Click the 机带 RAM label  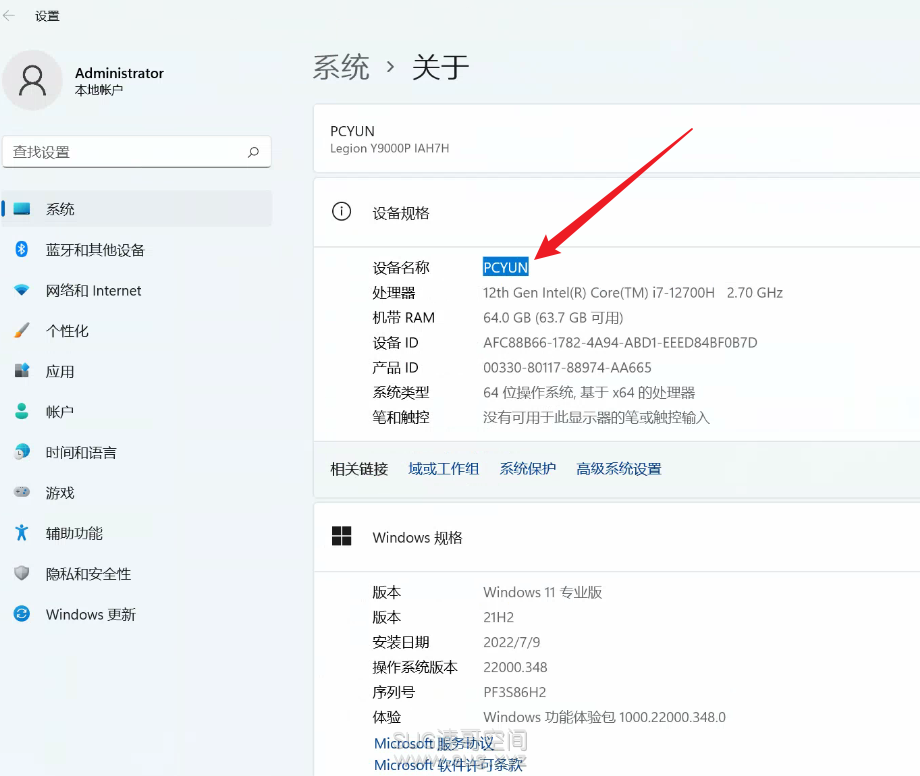(403, 317)
